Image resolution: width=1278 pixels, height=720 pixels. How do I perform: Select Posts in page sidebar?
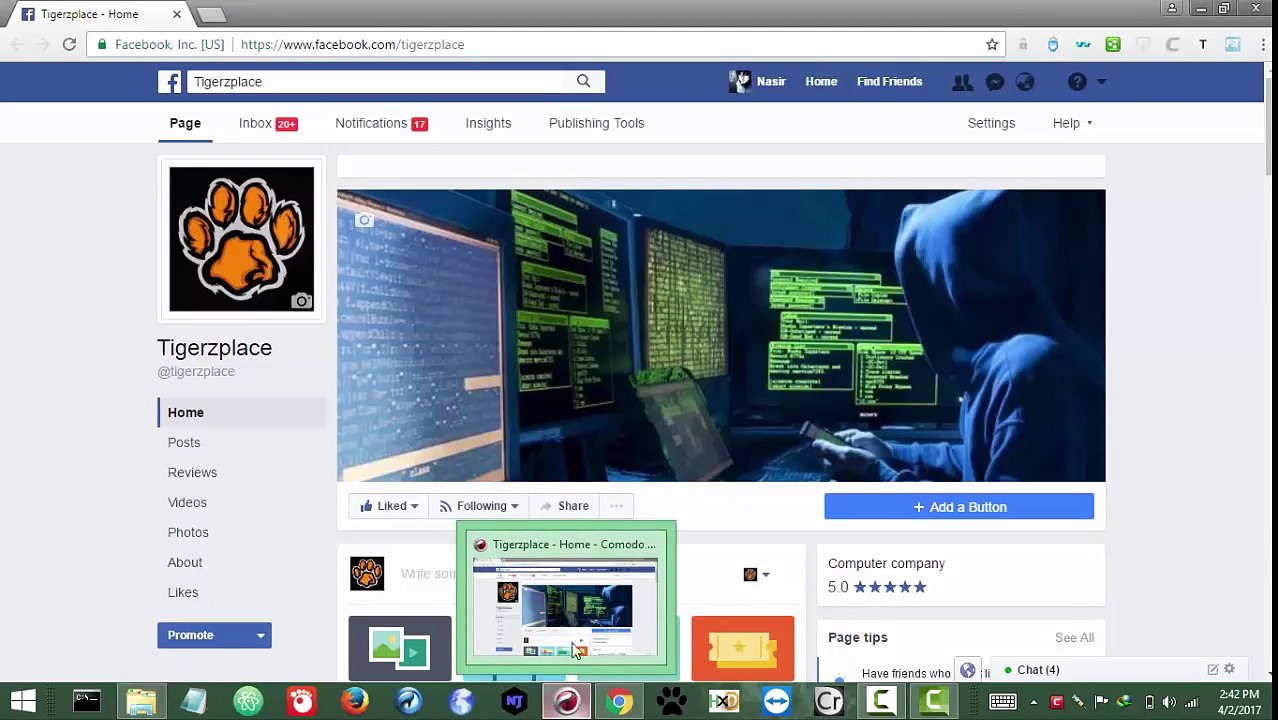(184, 442)
